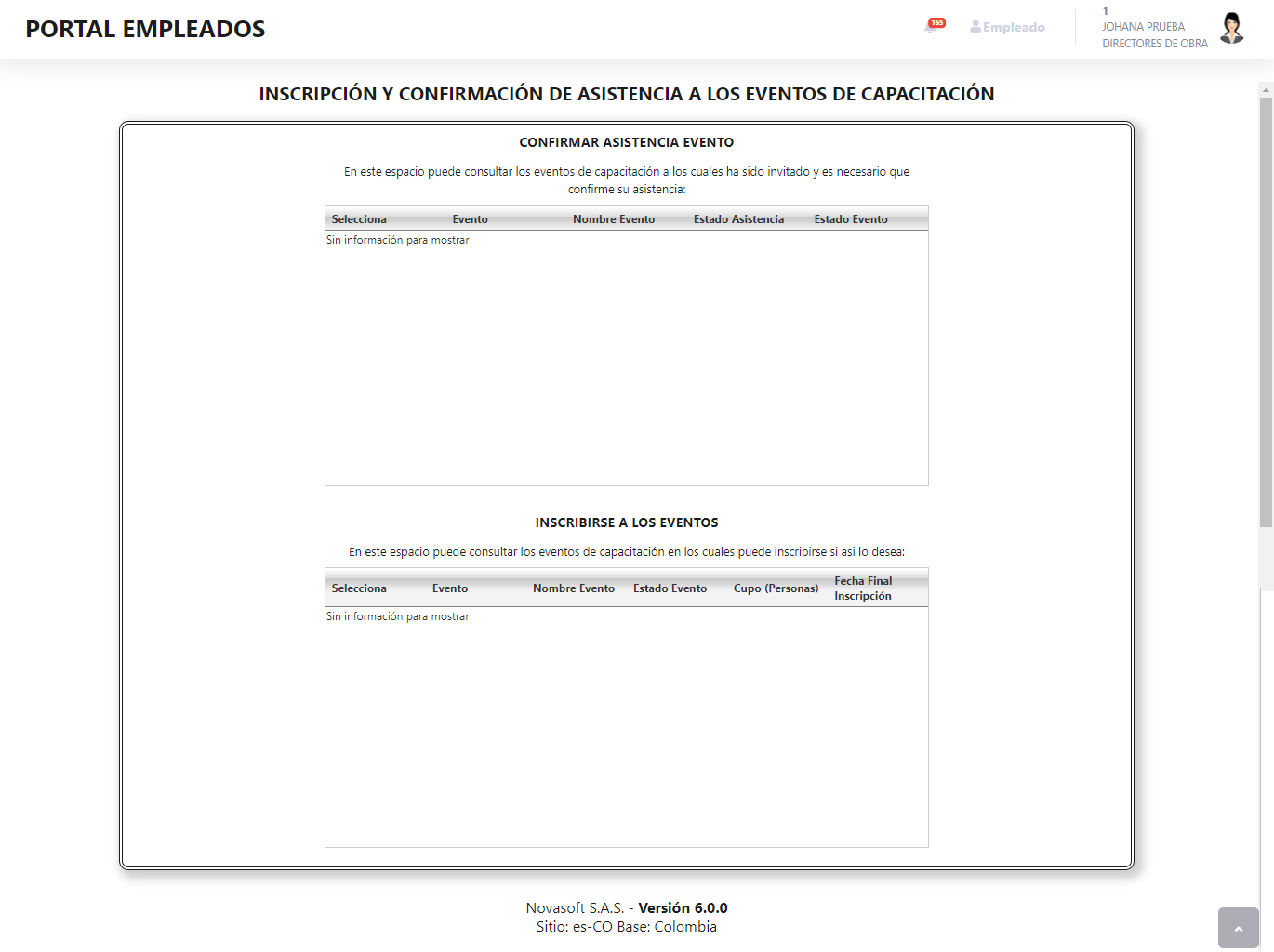Sort by the Nombre Evento column header
Screen dimensions: 1274x952
pyautogui.click(x=614, y=218)
